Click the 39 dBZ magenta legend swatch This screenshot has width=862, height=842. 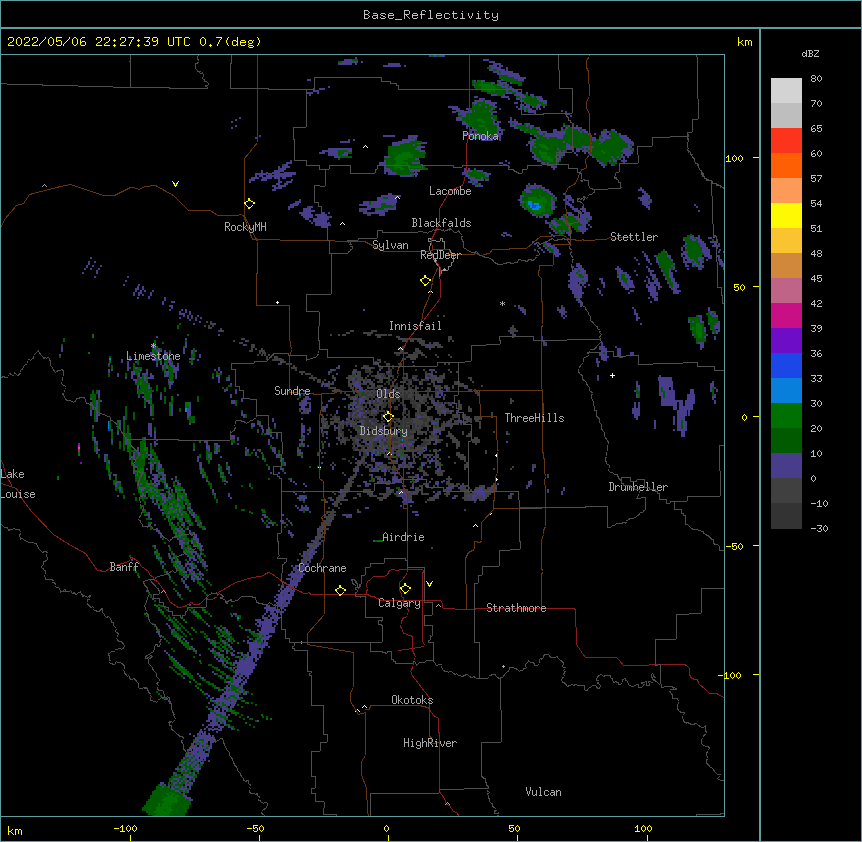[x=786, y=315]
